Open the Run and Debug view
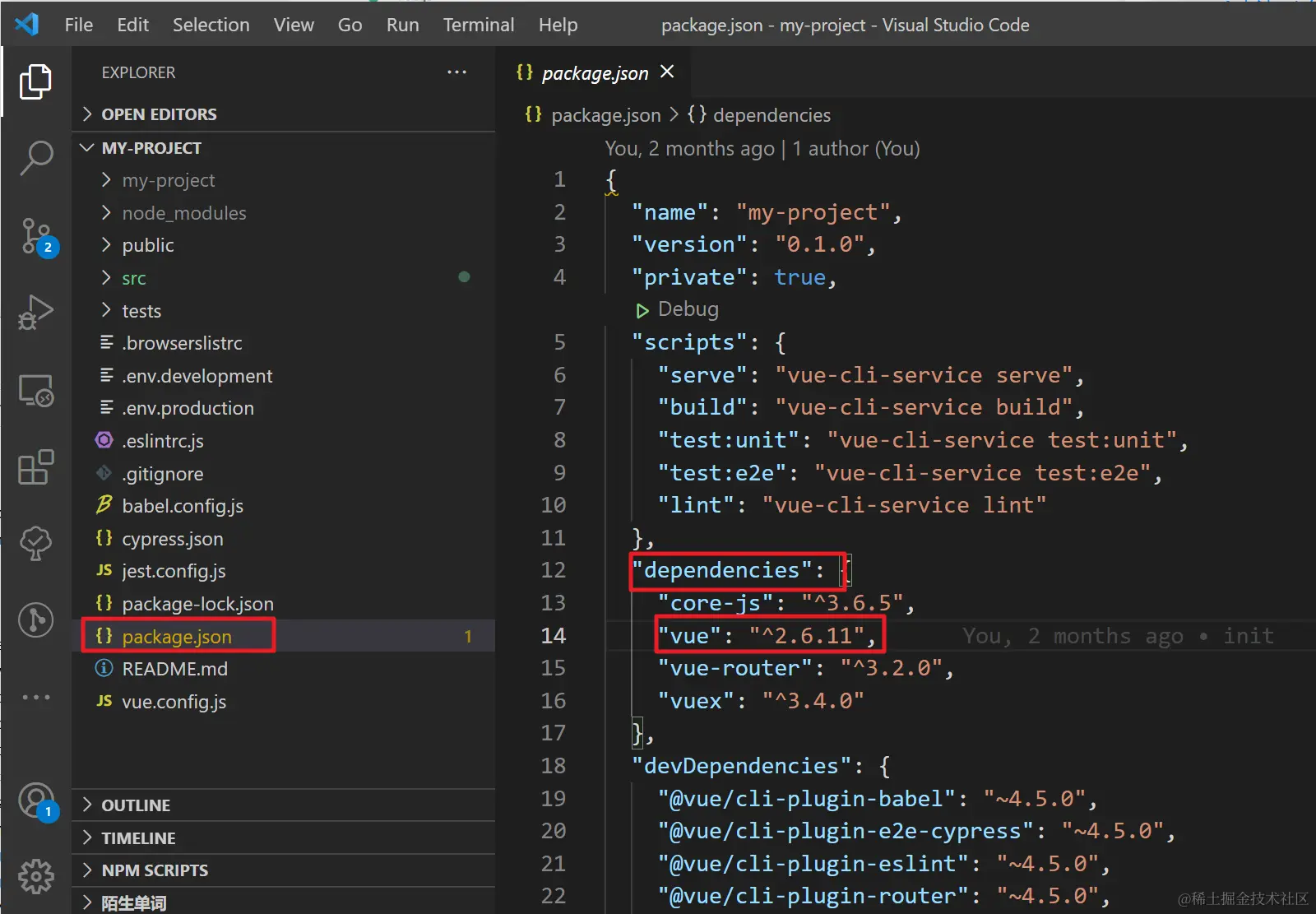This screenshot has height=914, width=1316. (35, 312)
